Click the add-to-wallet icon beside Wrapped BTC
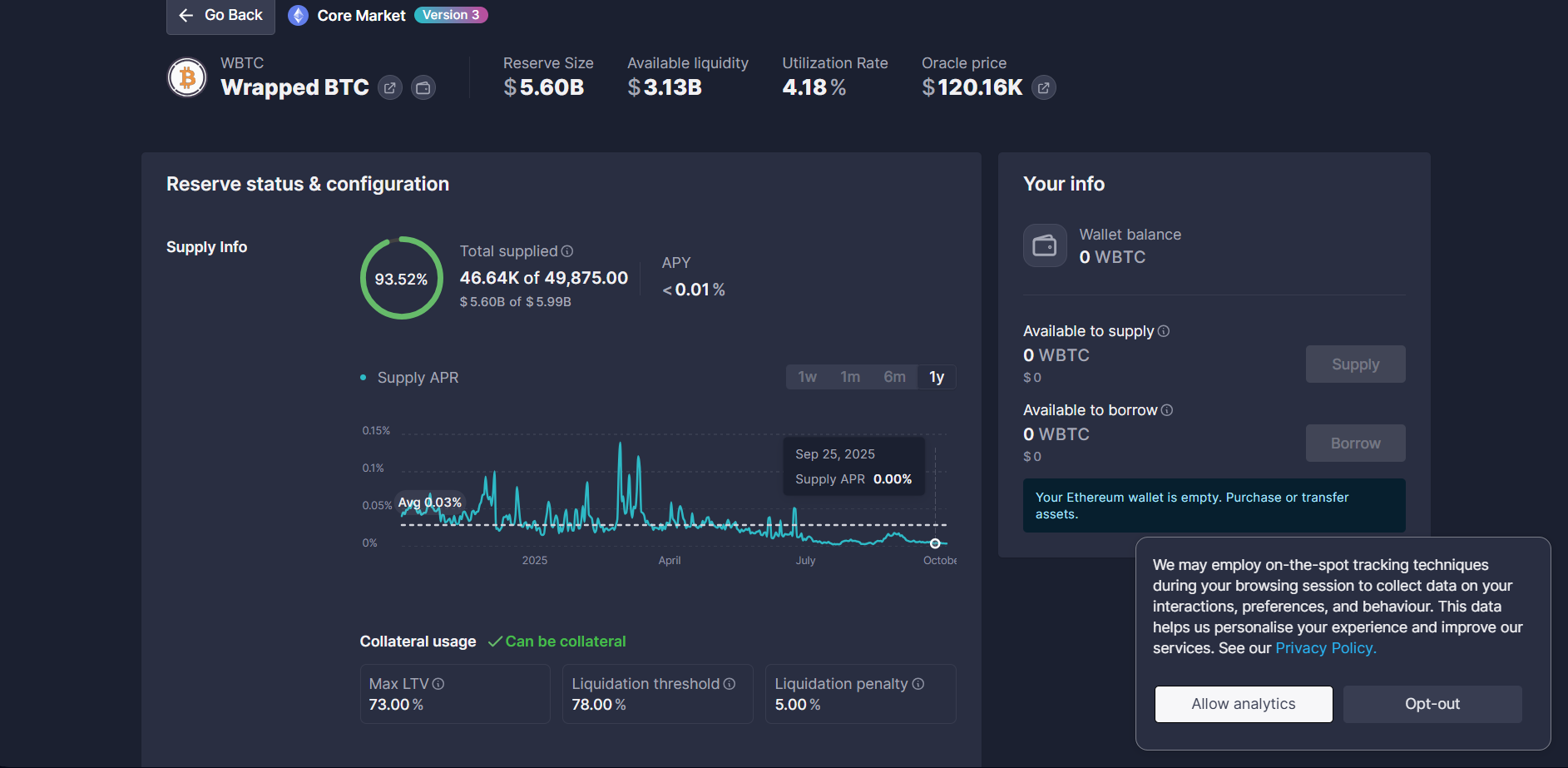 pos(423,87)
